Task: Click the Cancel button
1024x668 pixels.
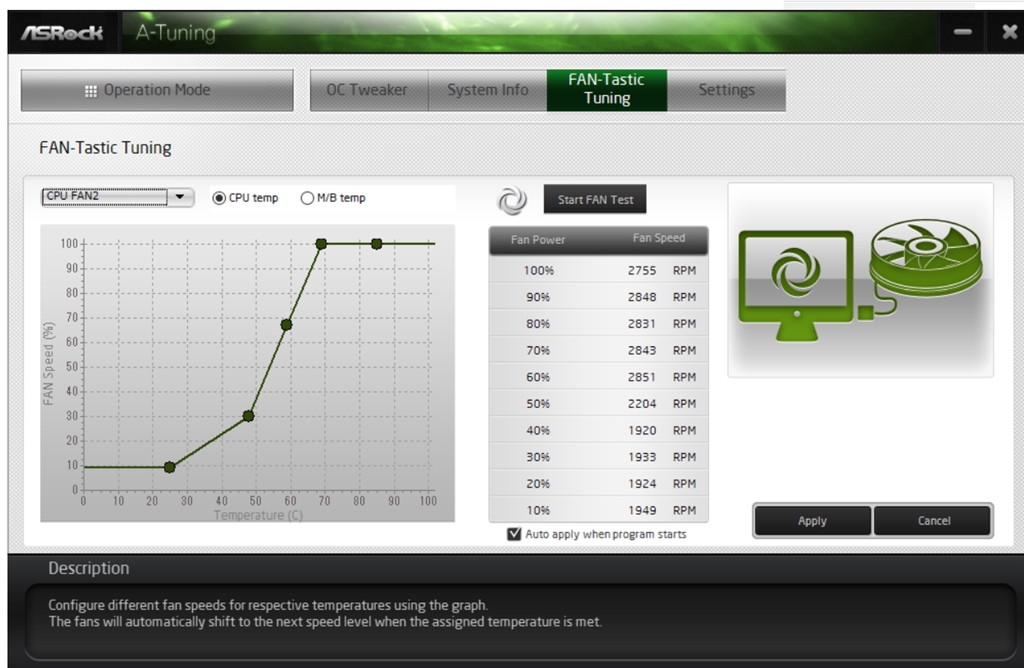Action: click(933, 520)
